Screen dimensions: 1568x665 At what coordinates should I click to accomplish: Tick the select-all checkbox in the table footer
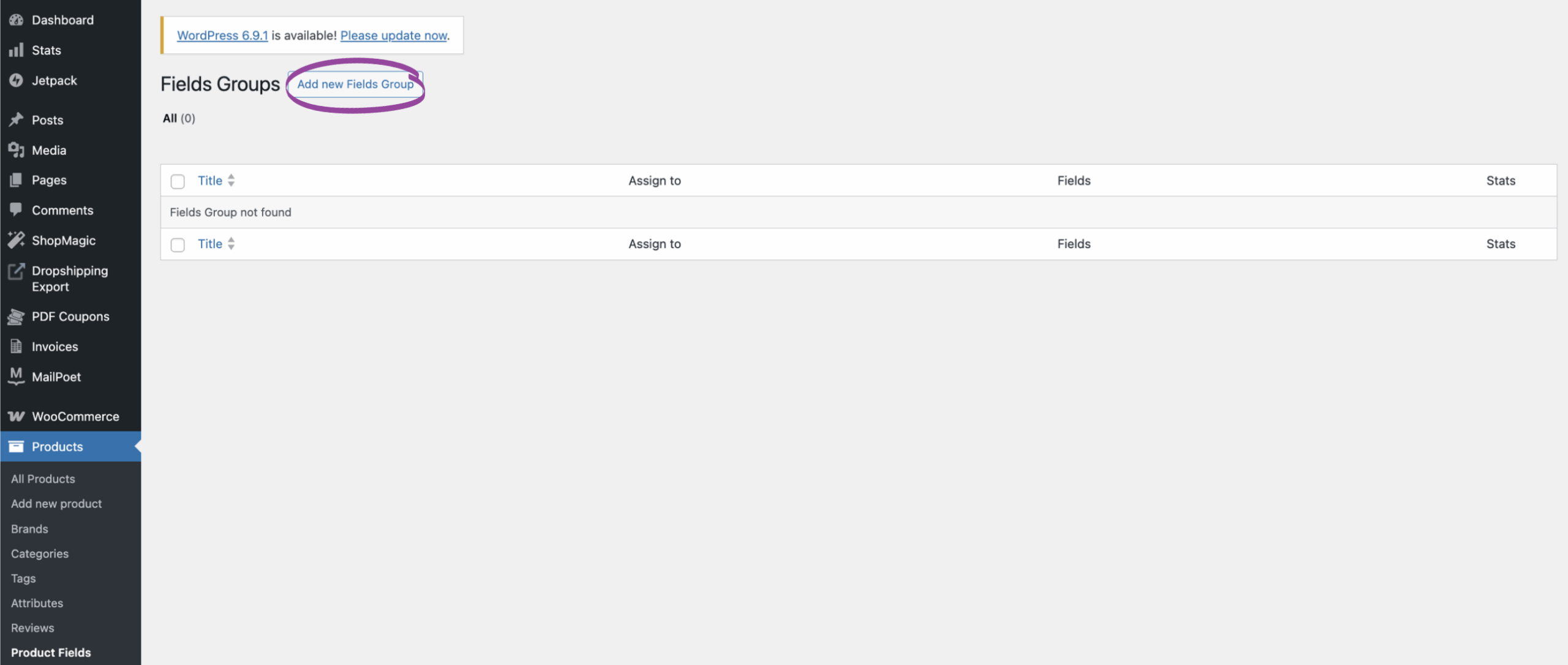tap(178, 244)
